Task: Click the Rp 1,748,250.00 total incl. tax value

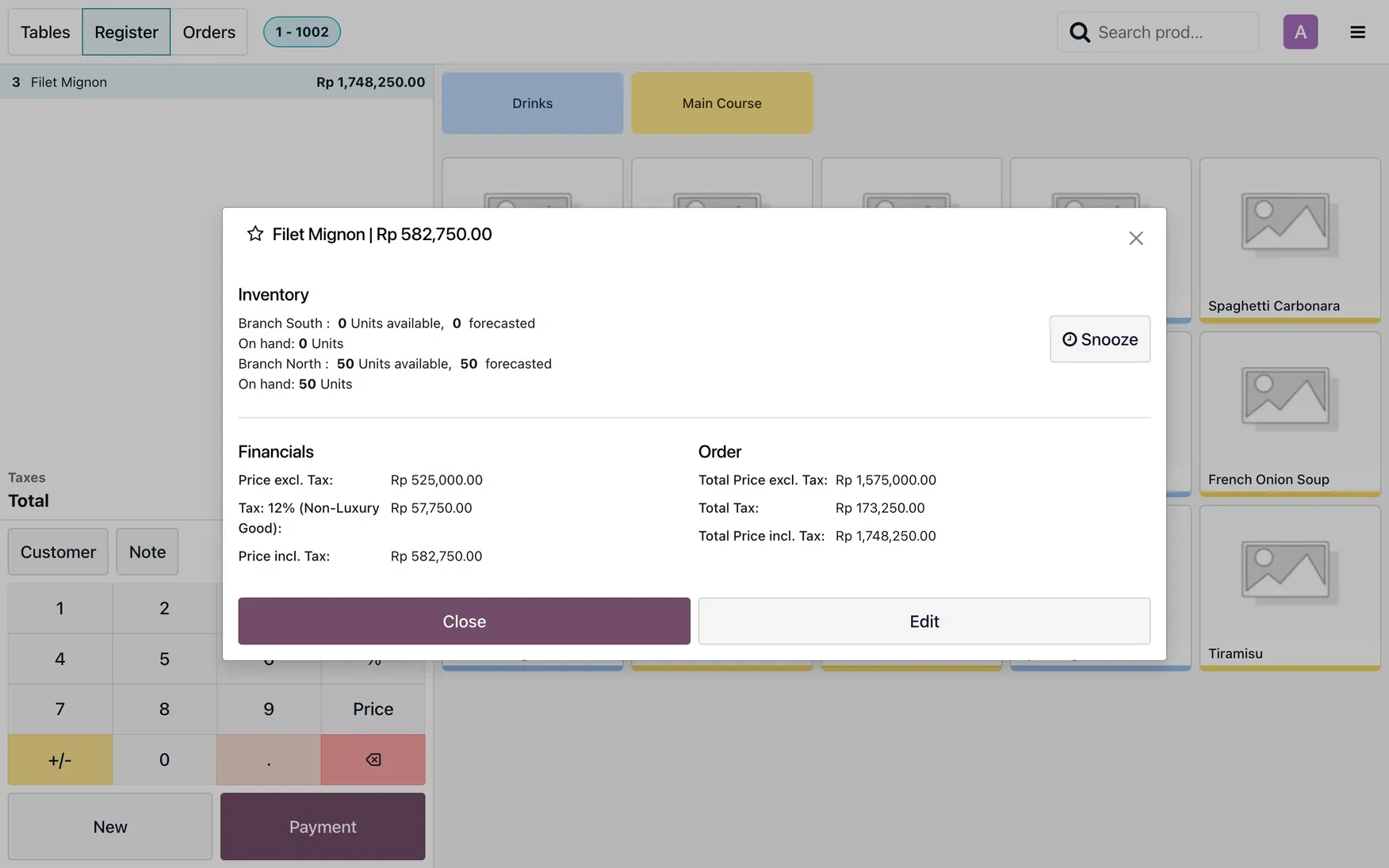Action: coord(886,536)
